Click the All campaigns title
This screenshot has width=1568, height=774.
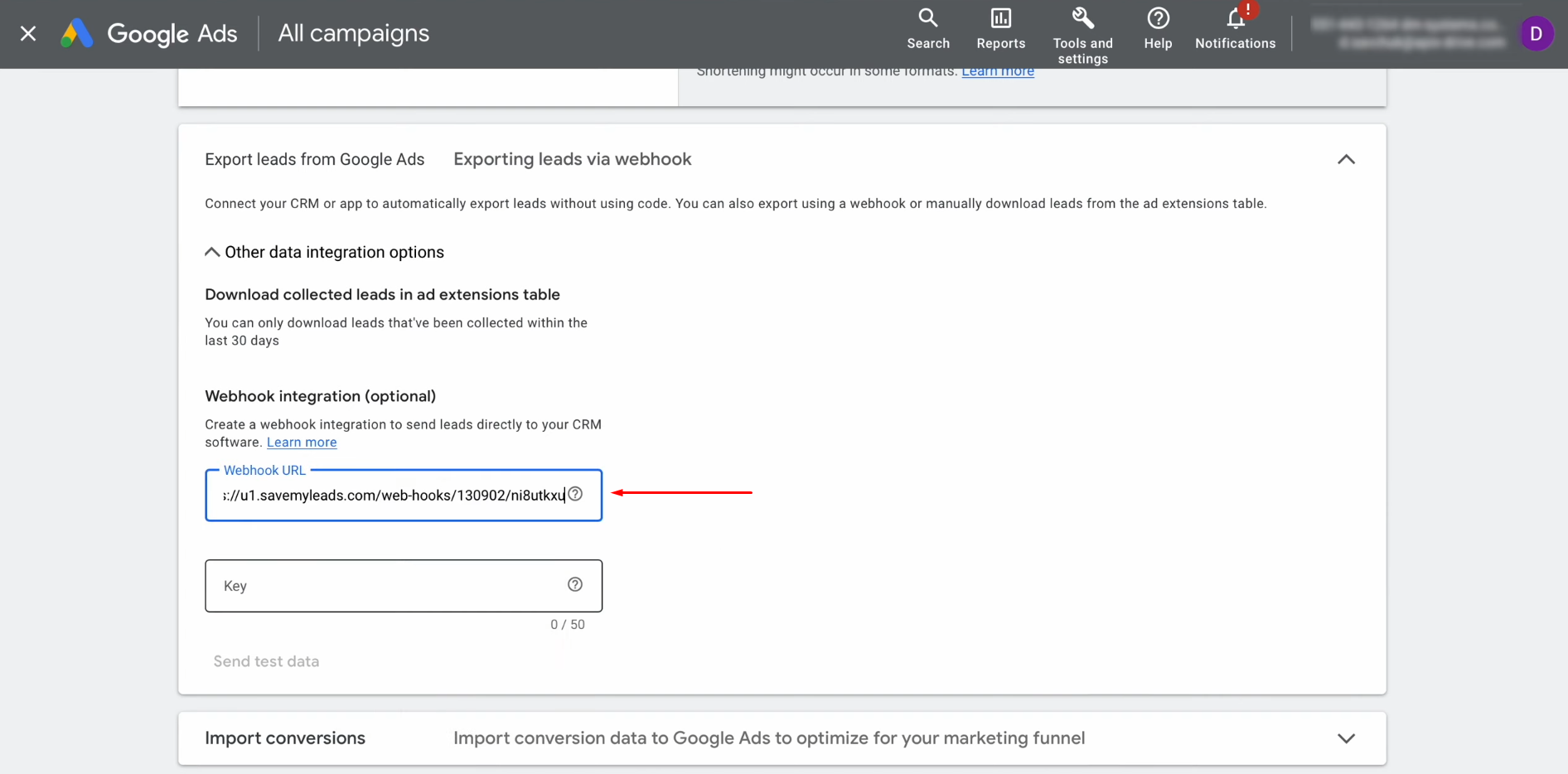pos(353,33)
